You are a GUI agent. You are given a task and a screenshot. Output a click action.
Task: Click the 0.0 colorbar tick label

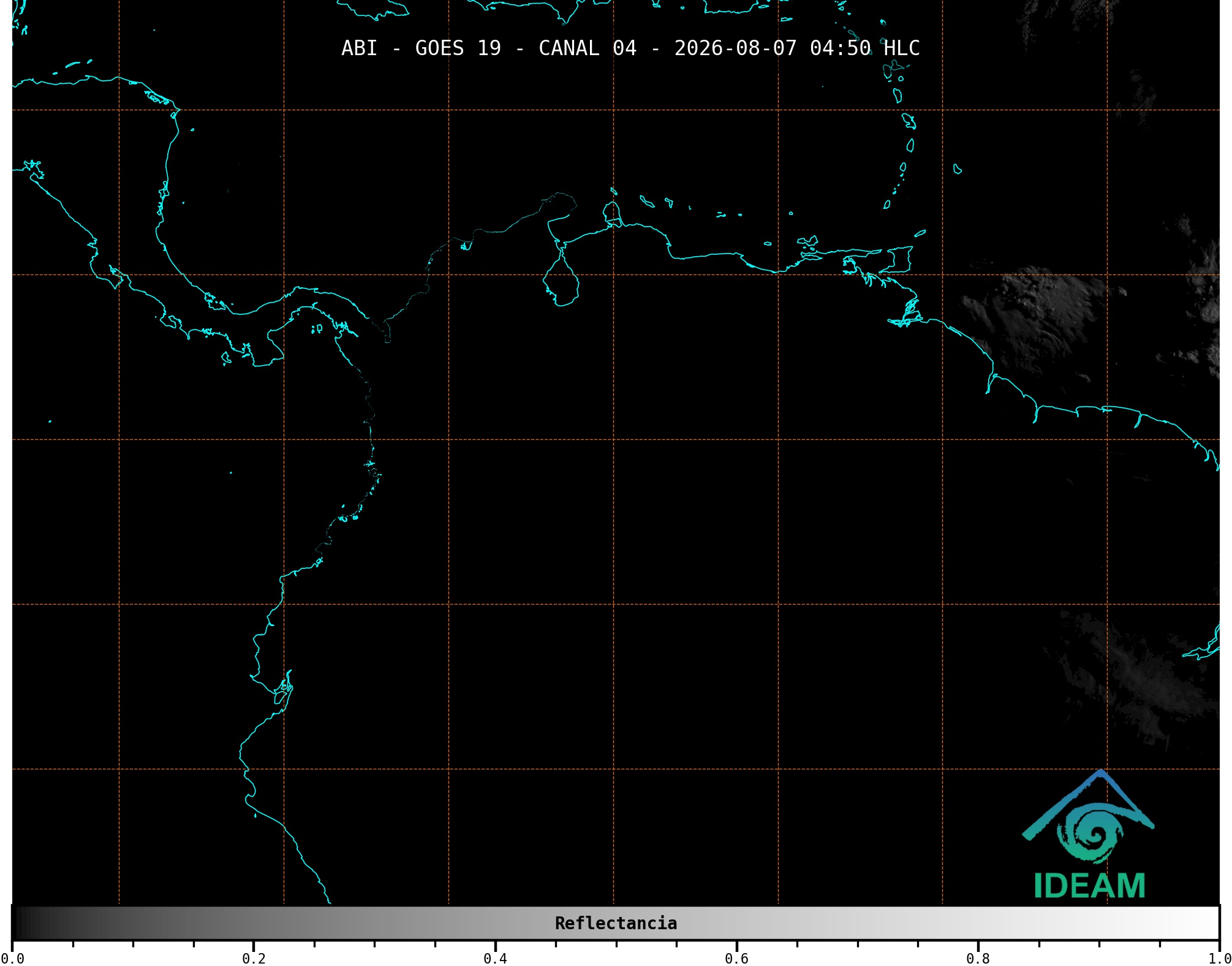click(12, 958)
